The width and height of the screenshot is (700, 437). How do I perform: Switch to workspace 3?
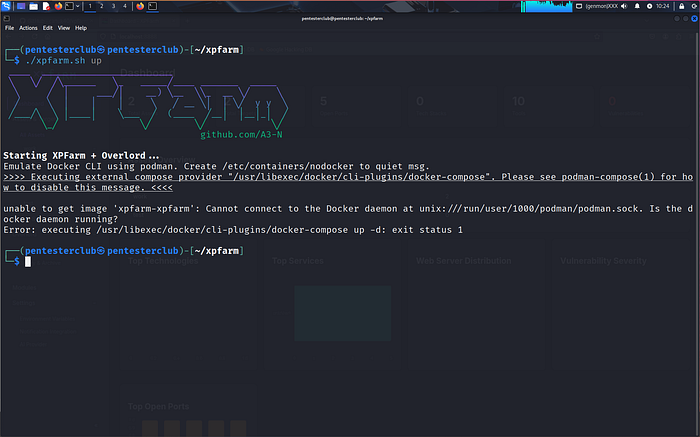click(x=113, y=6)
